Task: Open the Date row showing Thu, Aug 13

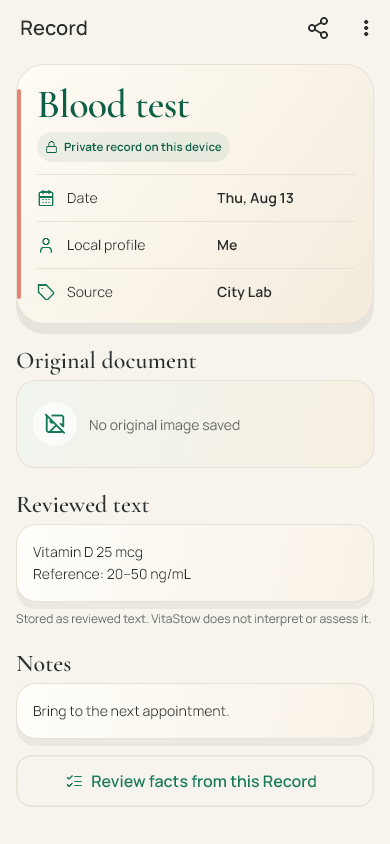Action: [196, 198]
